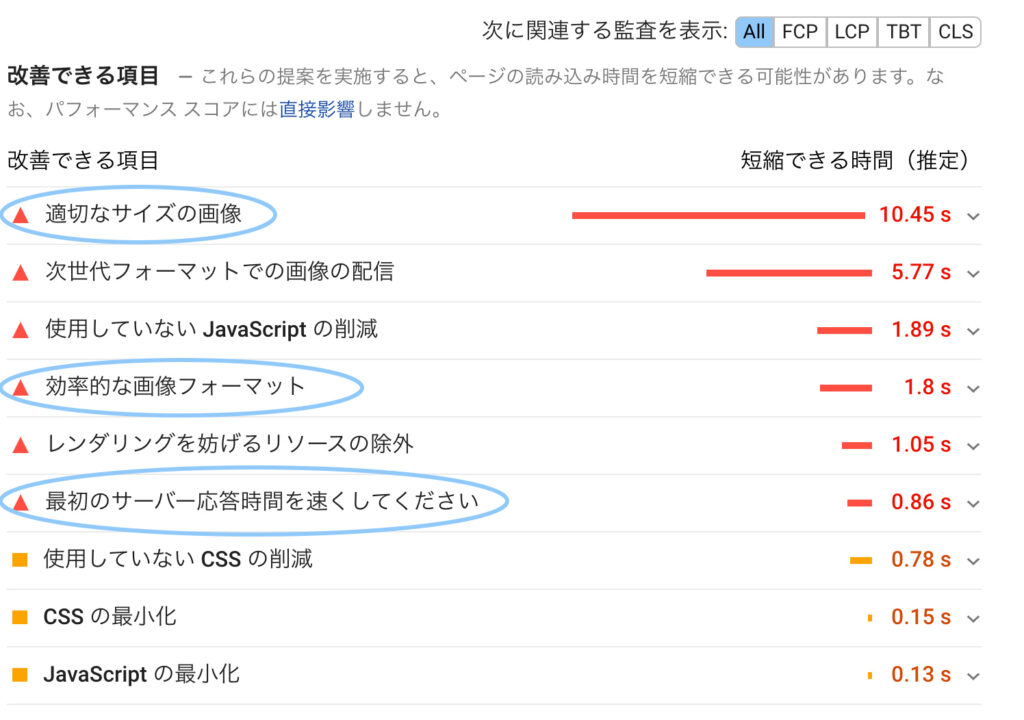Click orange square icon beside 使用していない CSS の削減
The image size is (1024, 720).
pos(20,559)
